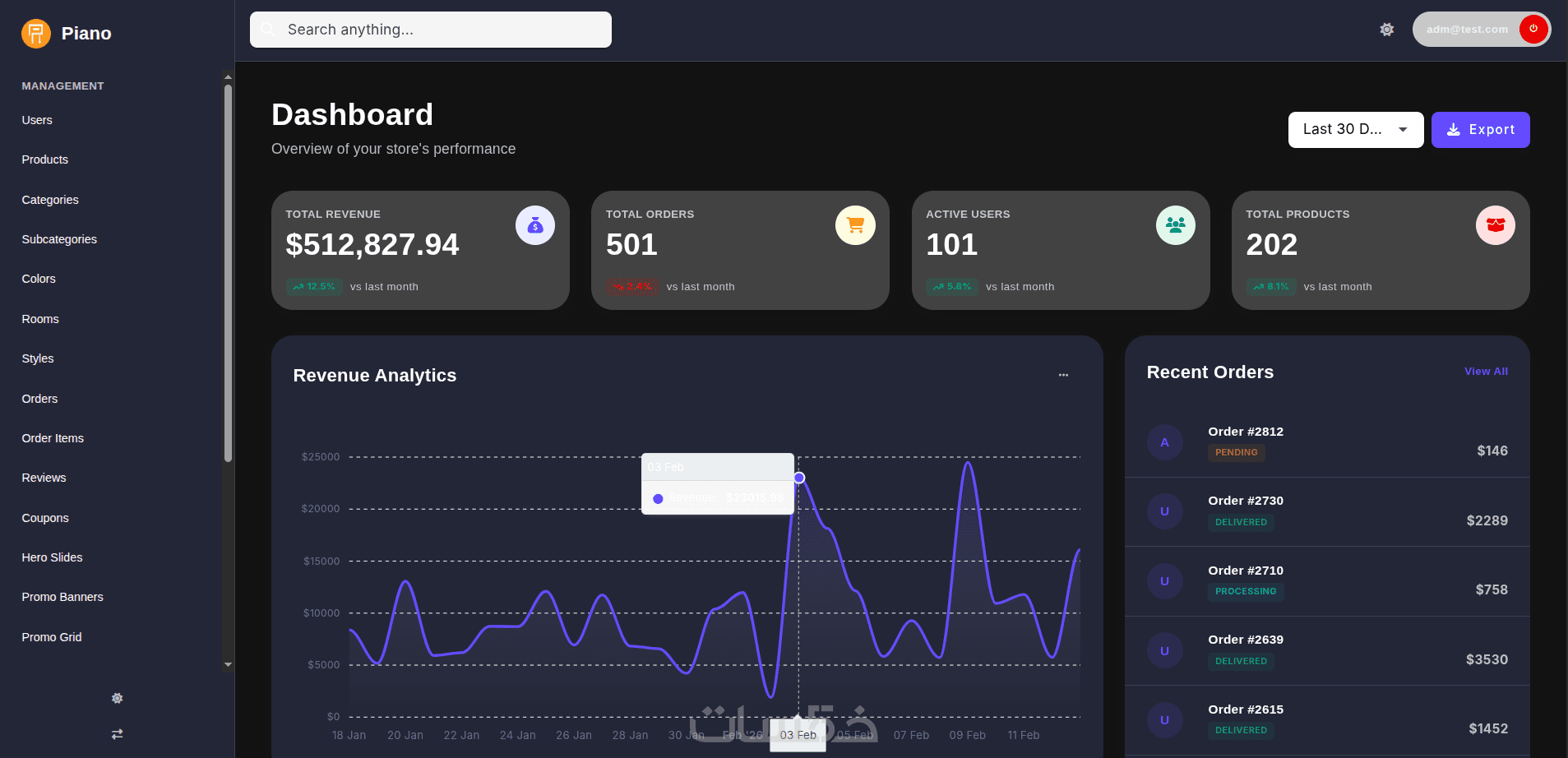Go to Orders in the sidebar

[39, 399]
